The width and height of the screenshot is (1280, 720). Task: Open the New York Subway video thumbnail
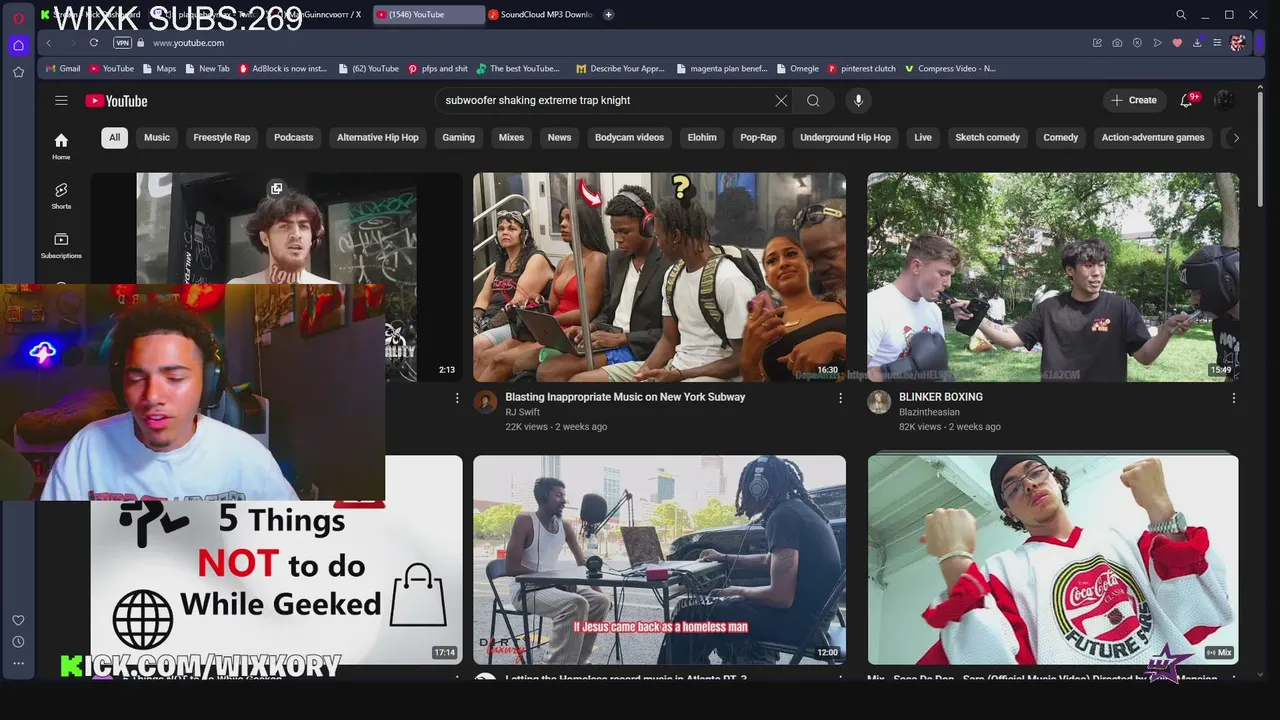coord(659,277)
